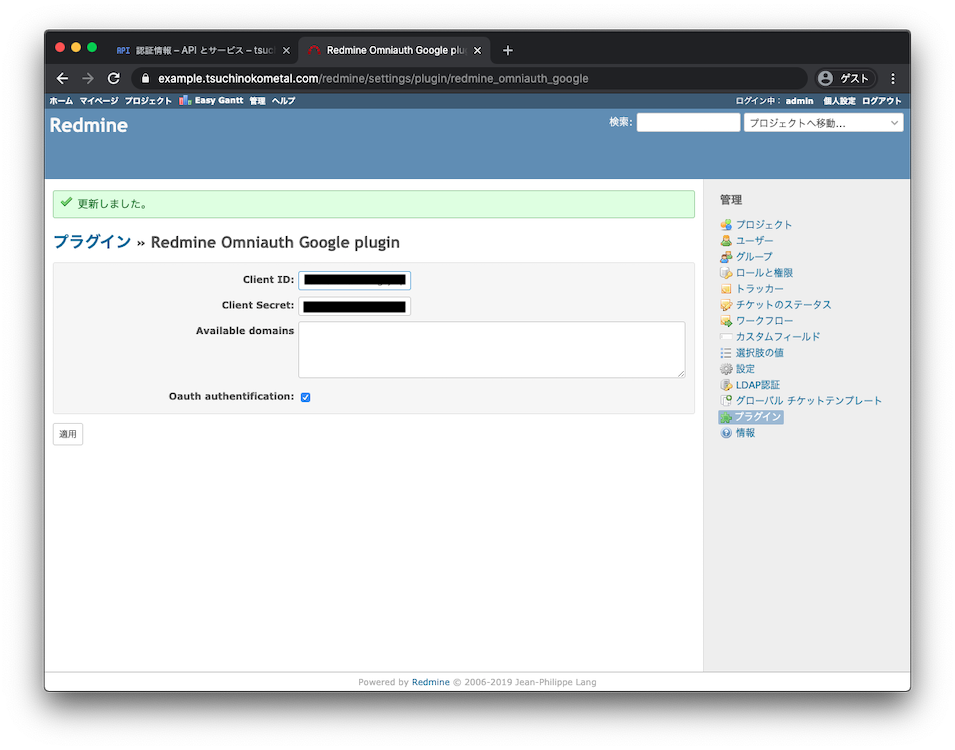This screenshot has height=750, width=955.
Task: Click the ログアウト link
Action: (881, 101)
